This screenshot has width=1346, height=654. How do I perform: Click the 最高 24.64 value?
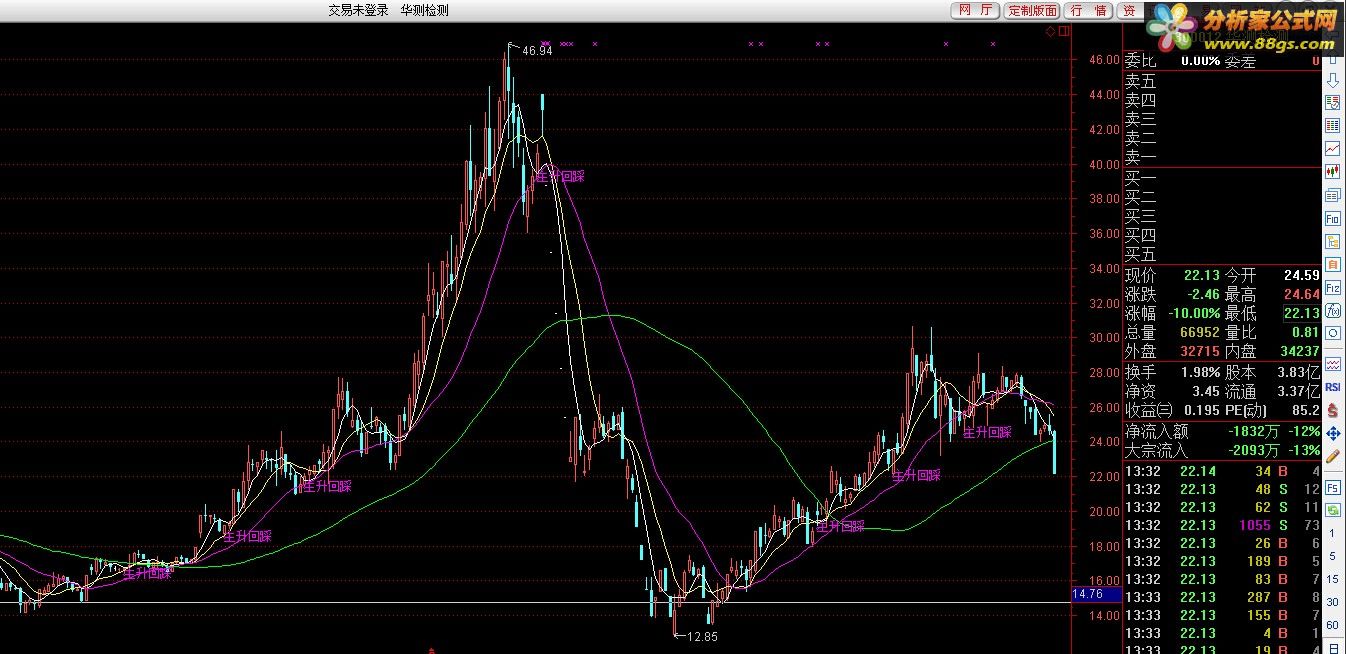click(1300, 294)
